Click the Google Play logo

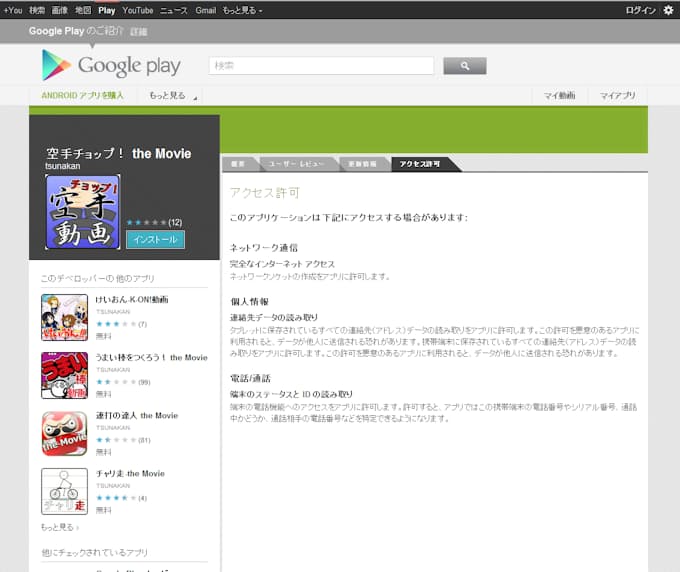pos(110,66)
